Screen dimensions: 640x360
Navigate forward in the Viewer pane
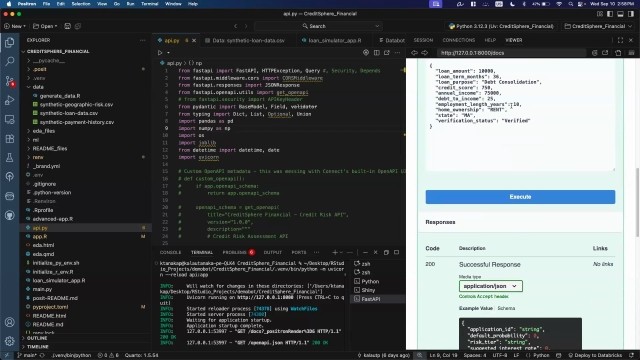point(424,53)
